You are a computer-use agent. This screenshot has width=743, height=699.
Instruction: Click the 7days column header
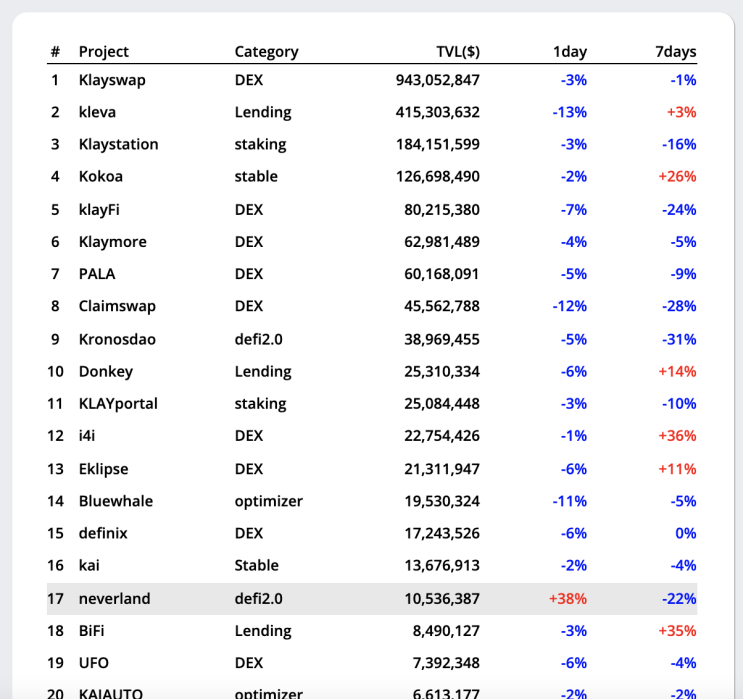point(676,51)
